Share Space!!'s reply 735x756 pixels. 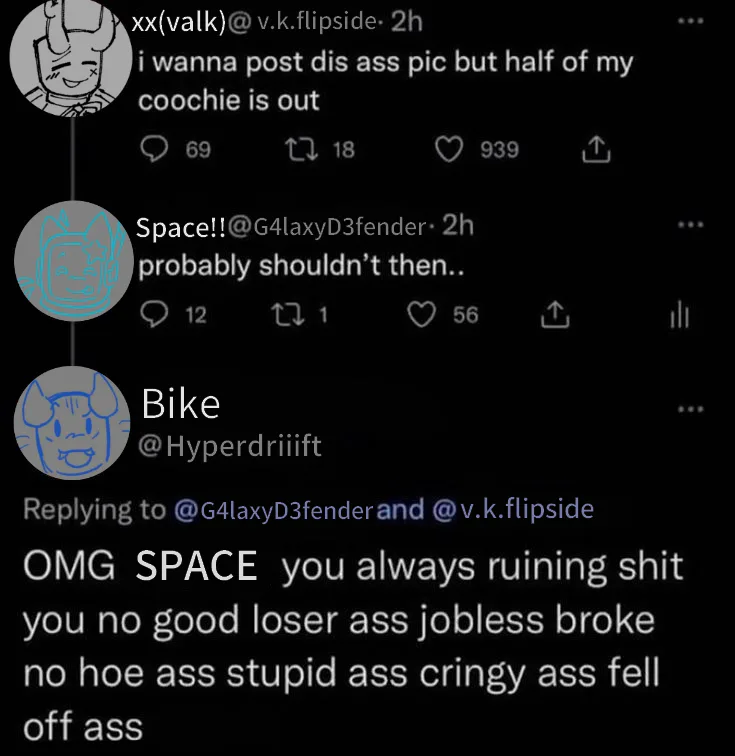point(551,316)
